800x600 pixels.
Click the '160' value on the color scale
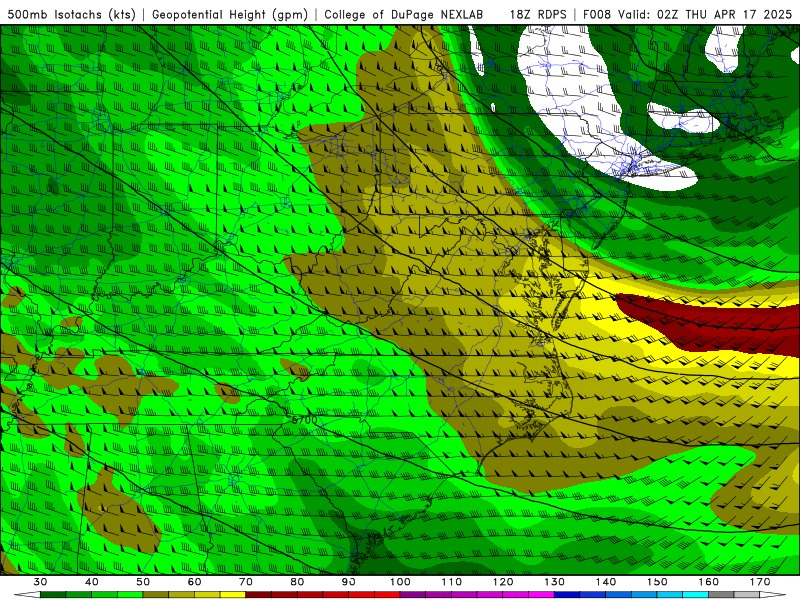tap(709, 582)
